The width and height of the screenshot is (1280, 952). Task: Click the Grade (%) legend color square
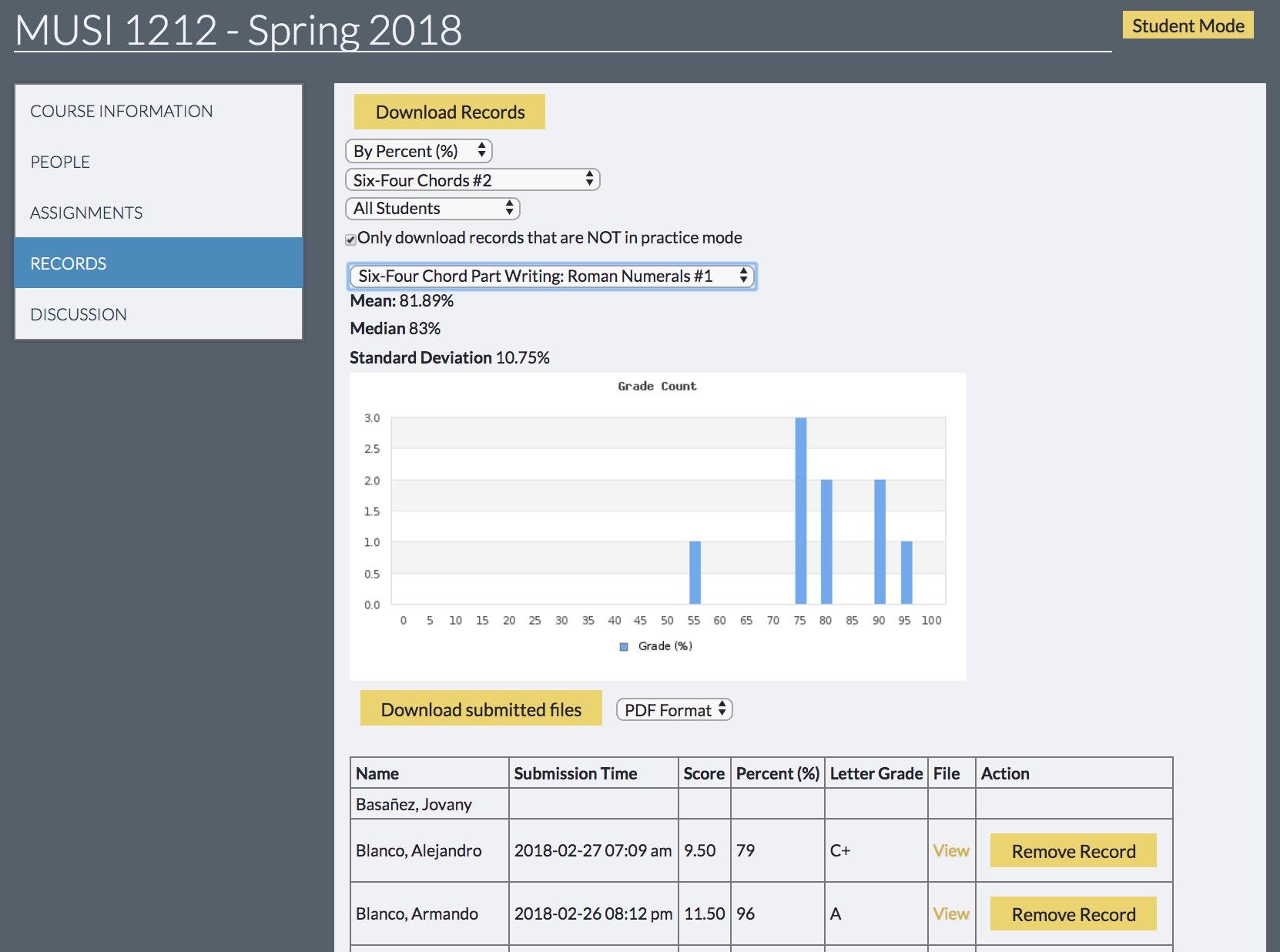point(624,647)
